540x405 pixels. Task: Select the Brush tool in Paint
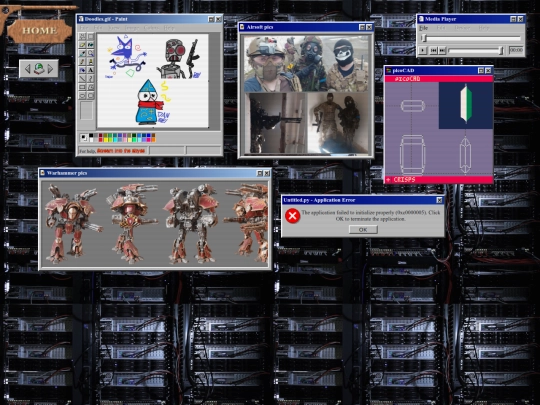click(91, 62)
